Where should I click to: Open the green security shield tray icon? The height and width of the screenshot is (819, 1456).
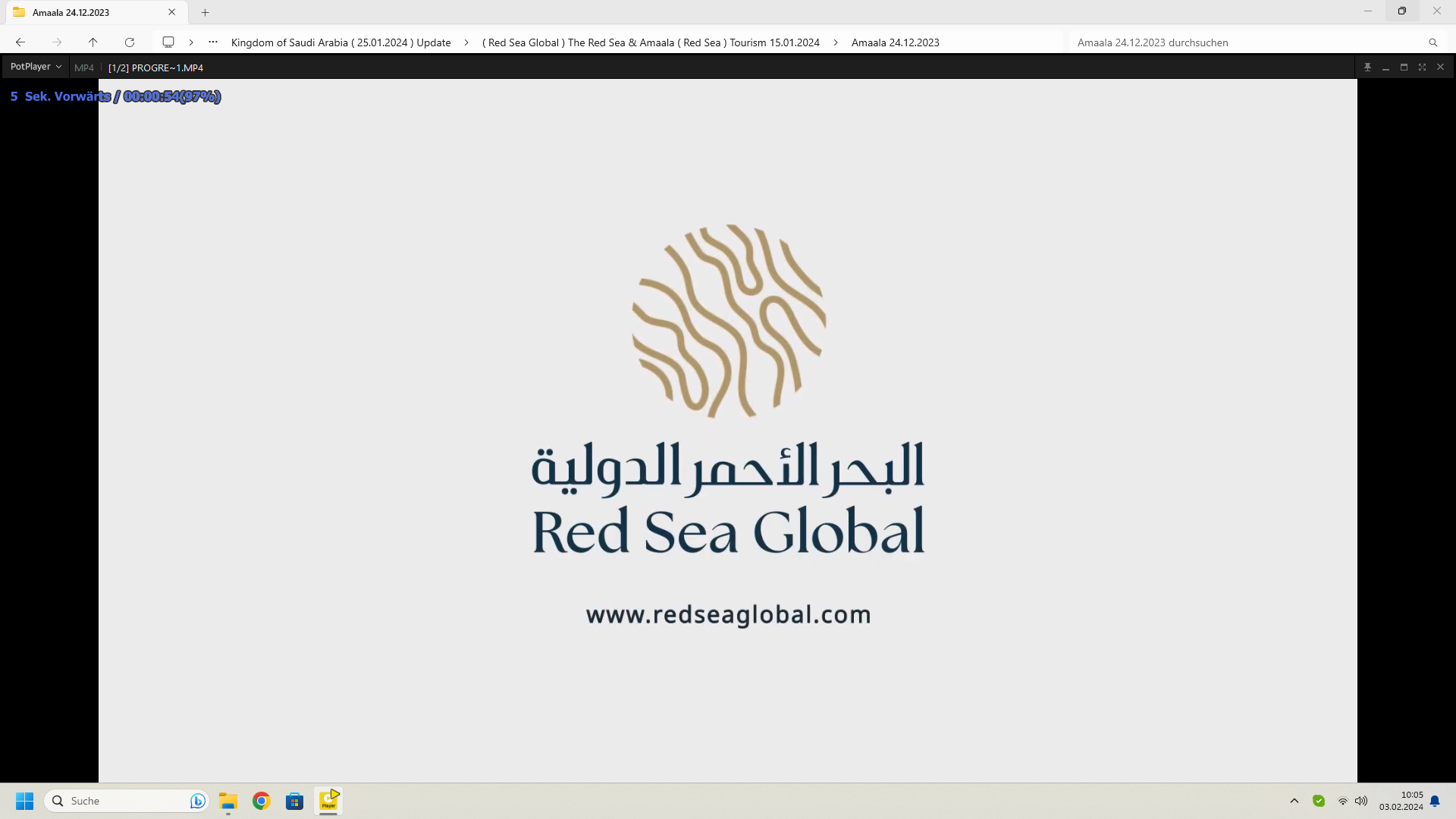(x=1319, y=801)
